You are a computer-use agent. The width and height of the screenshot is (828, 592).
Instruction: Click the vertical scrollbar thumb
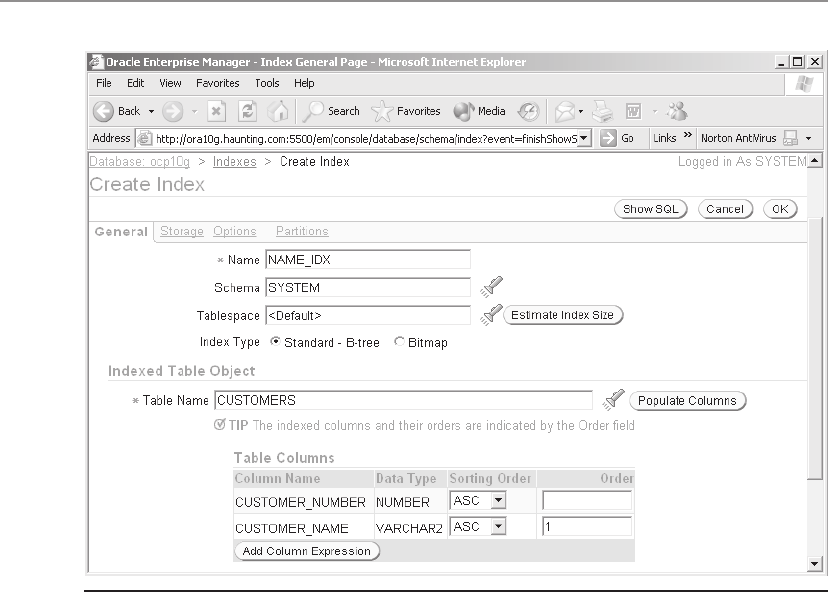[815, 347]
